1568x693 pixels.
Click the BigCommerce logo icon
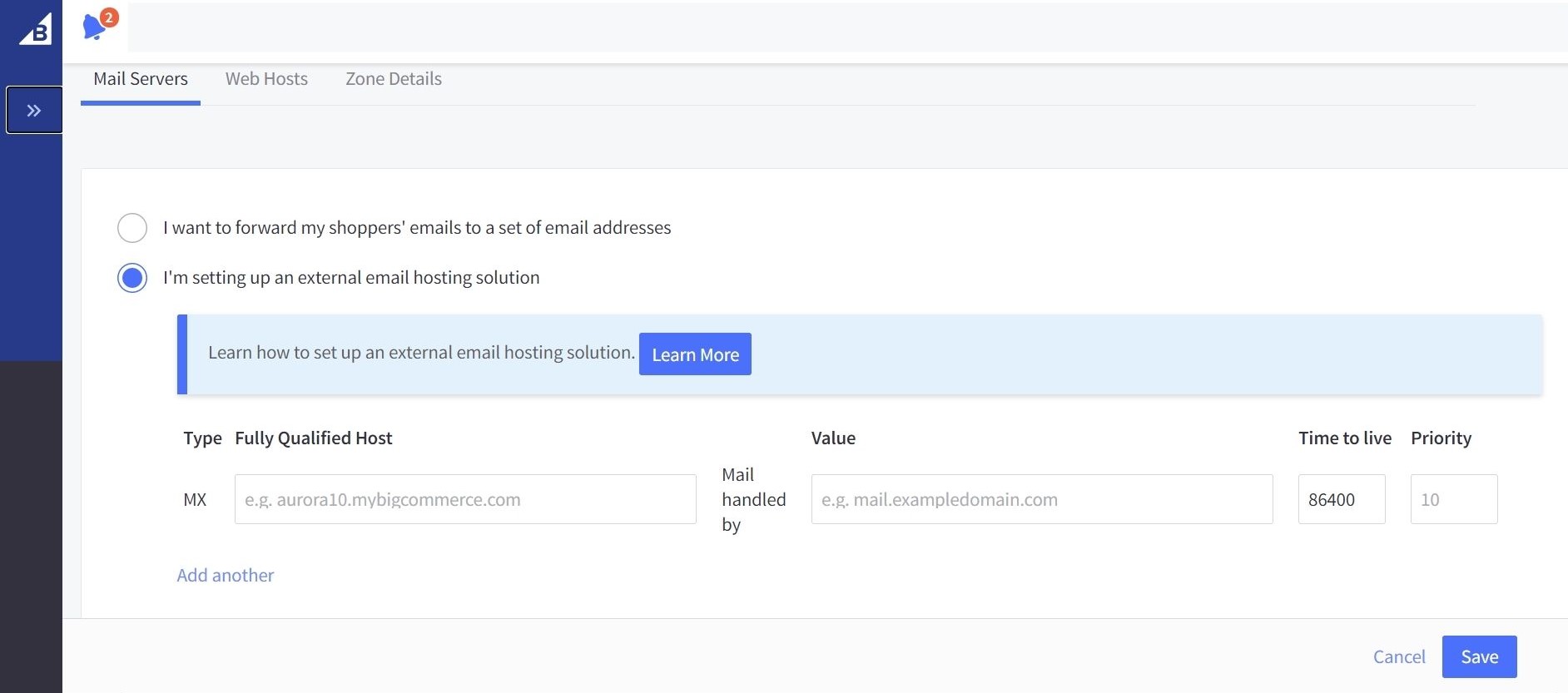click(x=35, y=29)
